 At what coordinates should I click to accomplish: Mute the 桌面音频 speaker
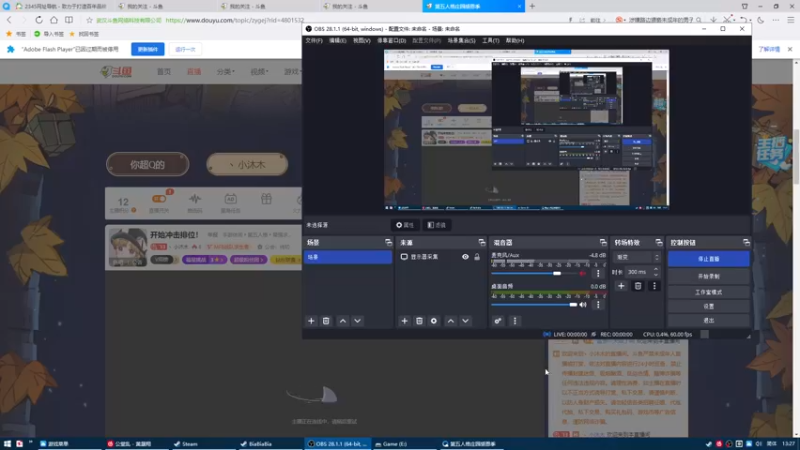point(583,305)
